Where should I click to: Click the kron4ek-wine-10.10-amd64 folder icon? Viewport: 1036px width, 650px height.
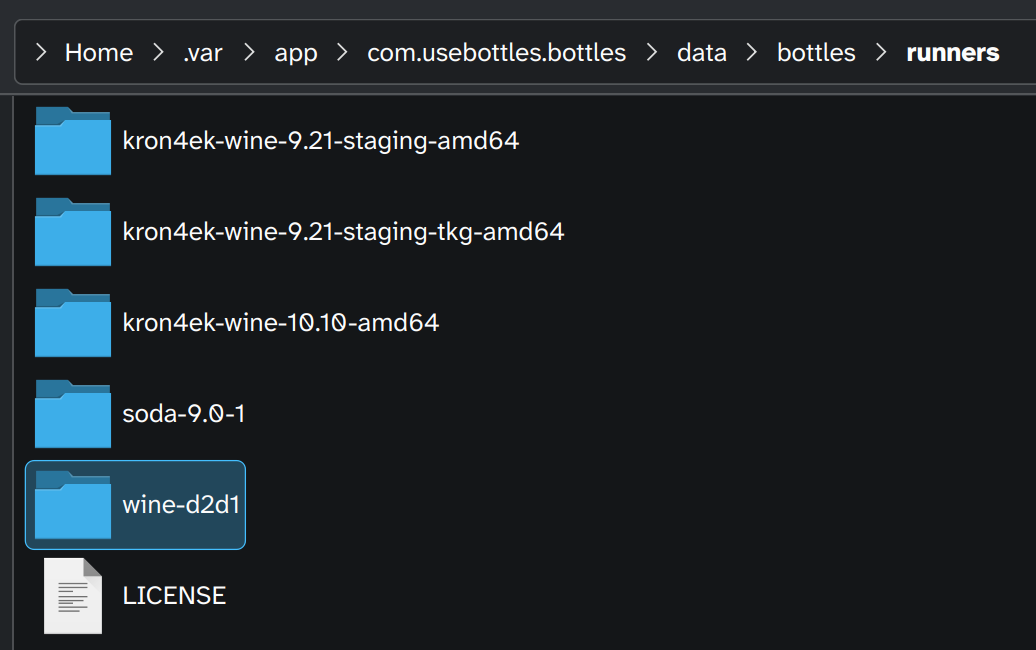click(x=72, y=323)
